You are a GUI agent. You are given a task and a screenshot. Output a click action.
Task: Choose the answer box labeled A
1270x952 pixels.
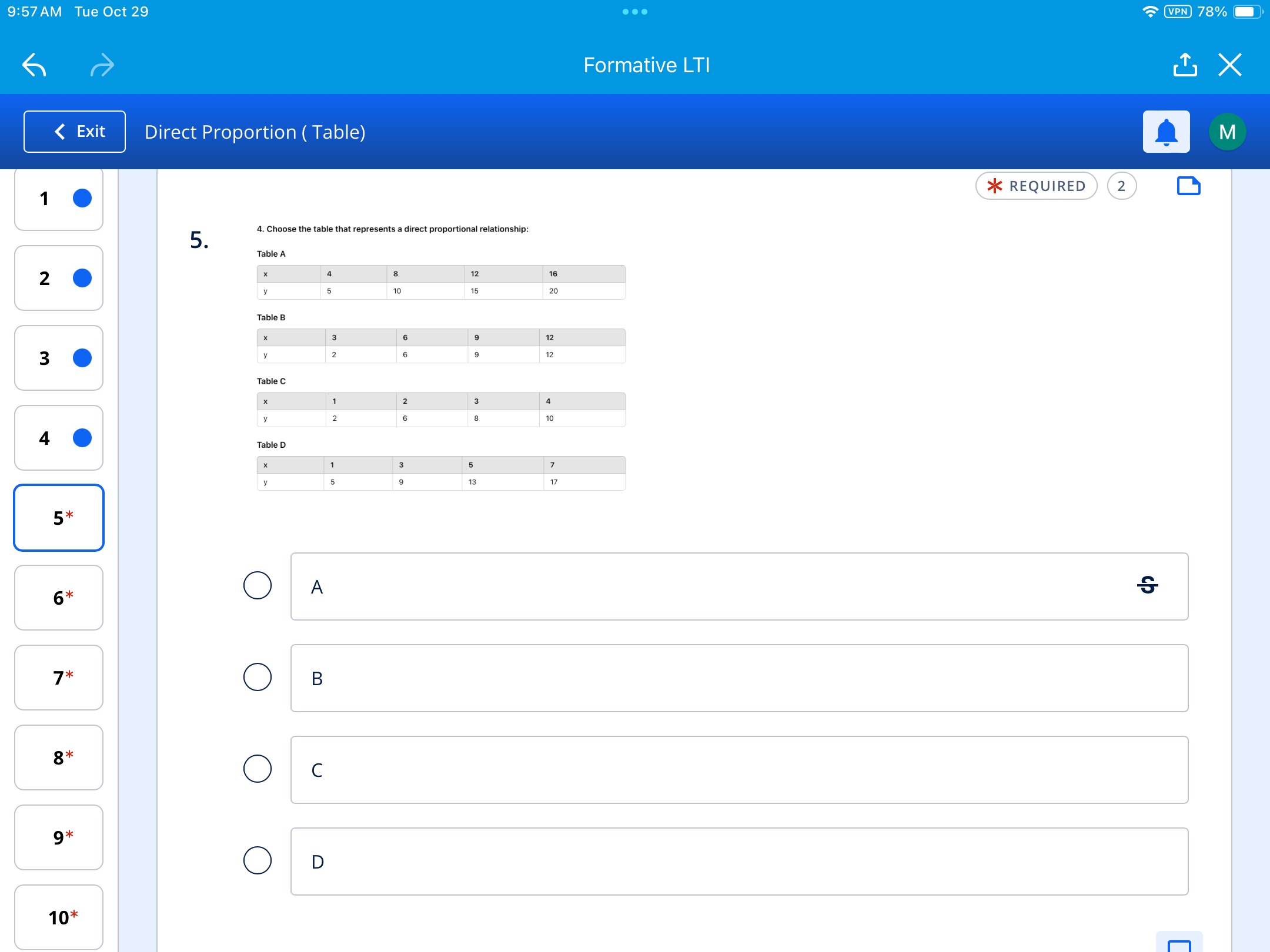coord(740,586)
